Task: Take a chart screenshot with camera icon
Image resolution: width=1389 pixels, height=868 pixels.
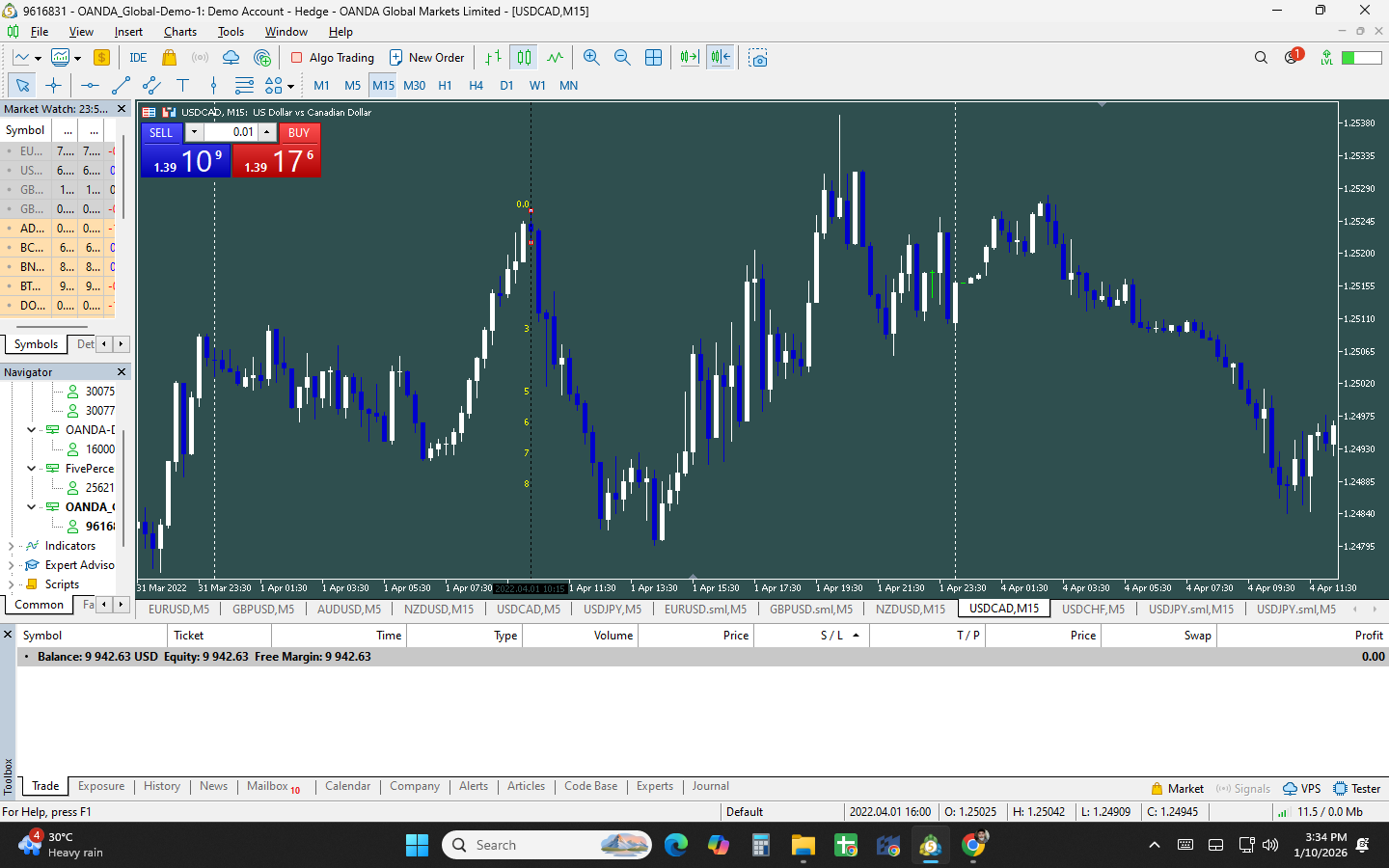Action: tap(758, 58)
